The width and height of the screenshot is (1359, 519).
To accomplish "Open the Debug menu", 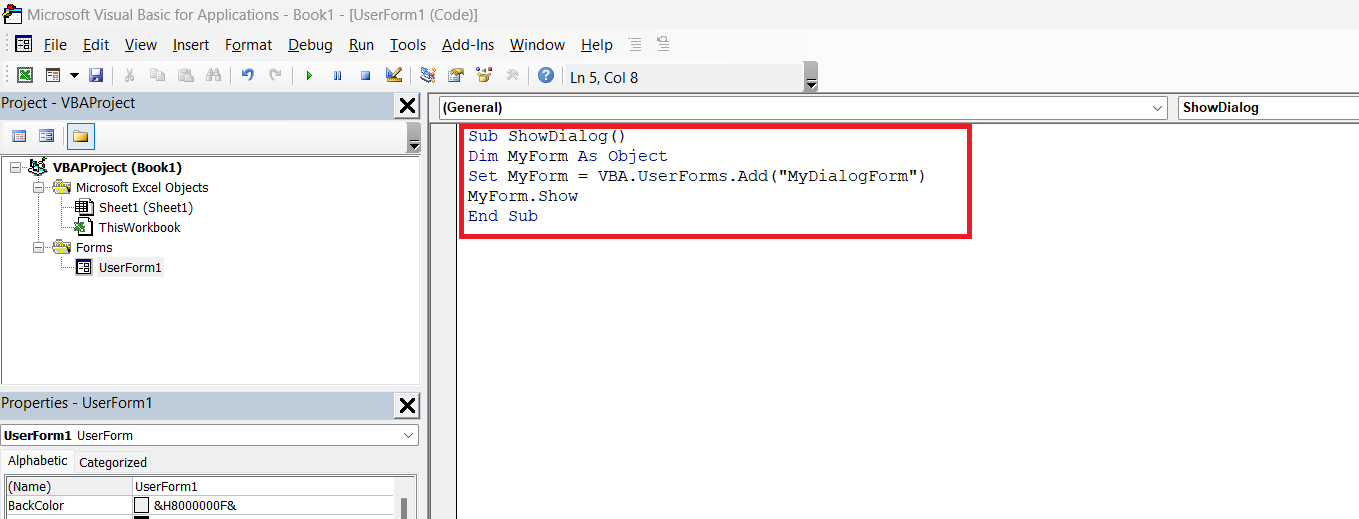I will (310, 45).
